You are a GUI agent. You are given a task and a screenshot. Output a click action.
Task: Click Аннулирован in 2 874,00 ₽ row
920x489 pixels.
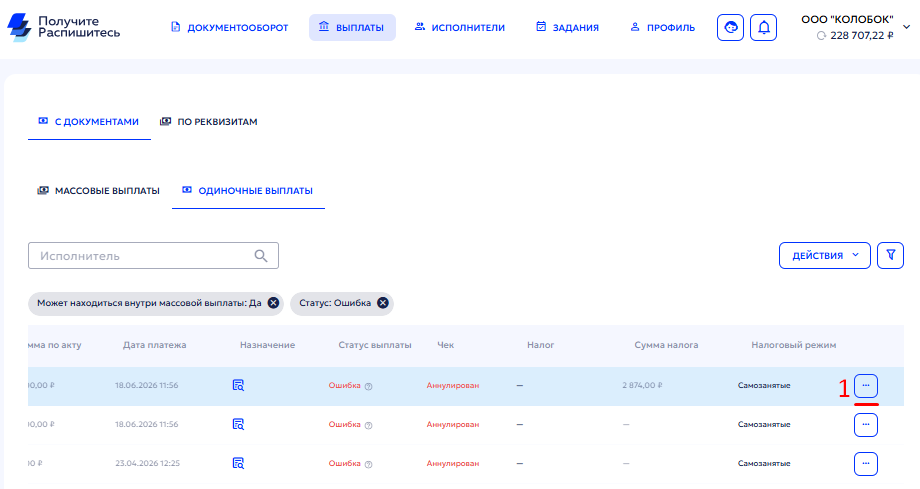tap(452, 386)
